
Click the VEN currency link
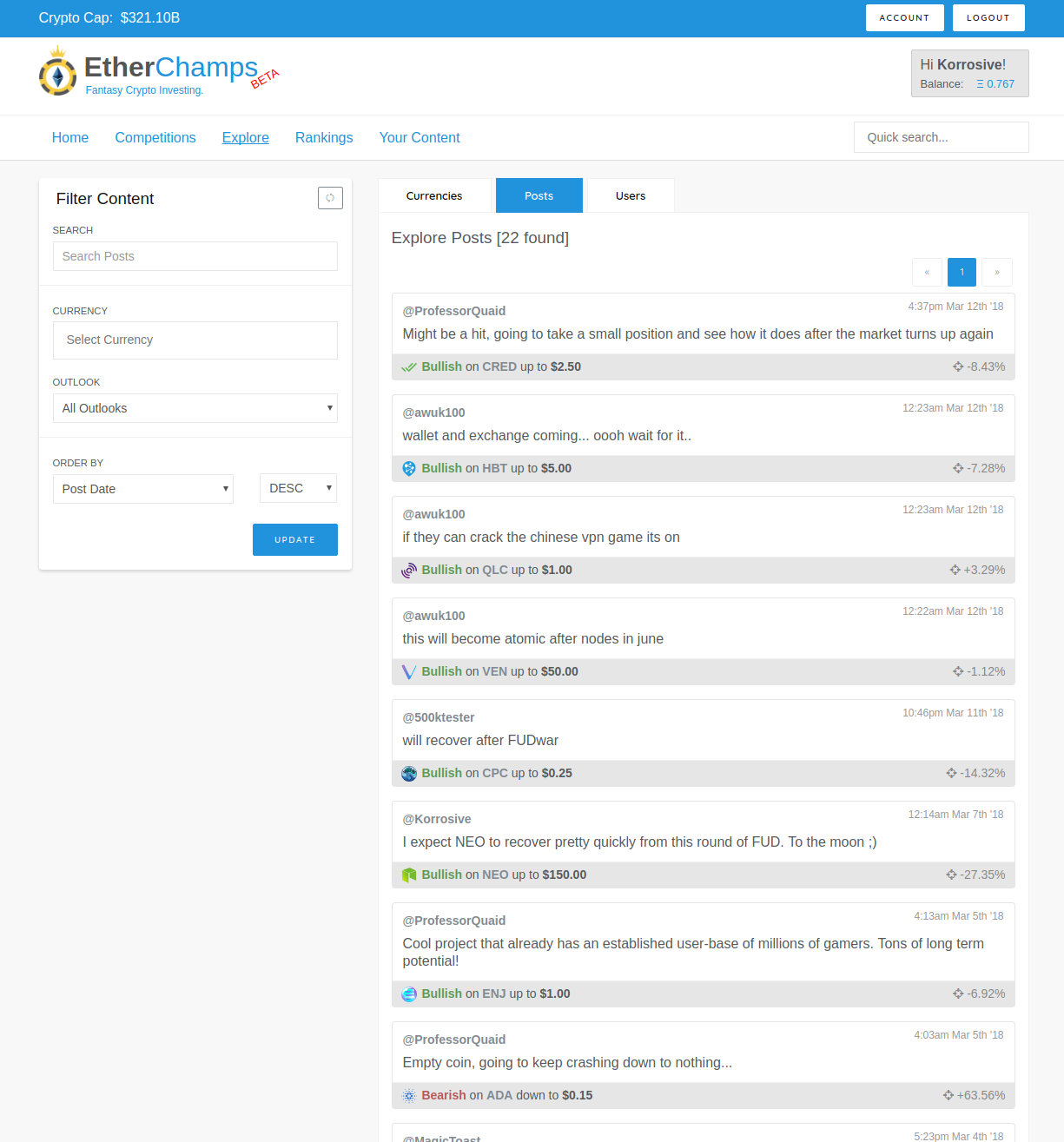pos(495,671)
